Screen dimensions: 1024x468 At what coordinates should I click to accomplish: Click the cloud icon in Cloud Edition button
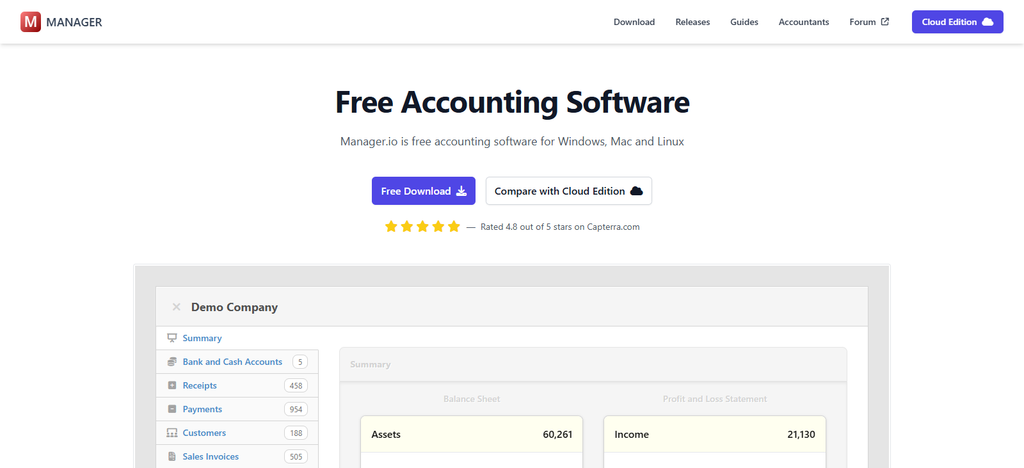987,22
